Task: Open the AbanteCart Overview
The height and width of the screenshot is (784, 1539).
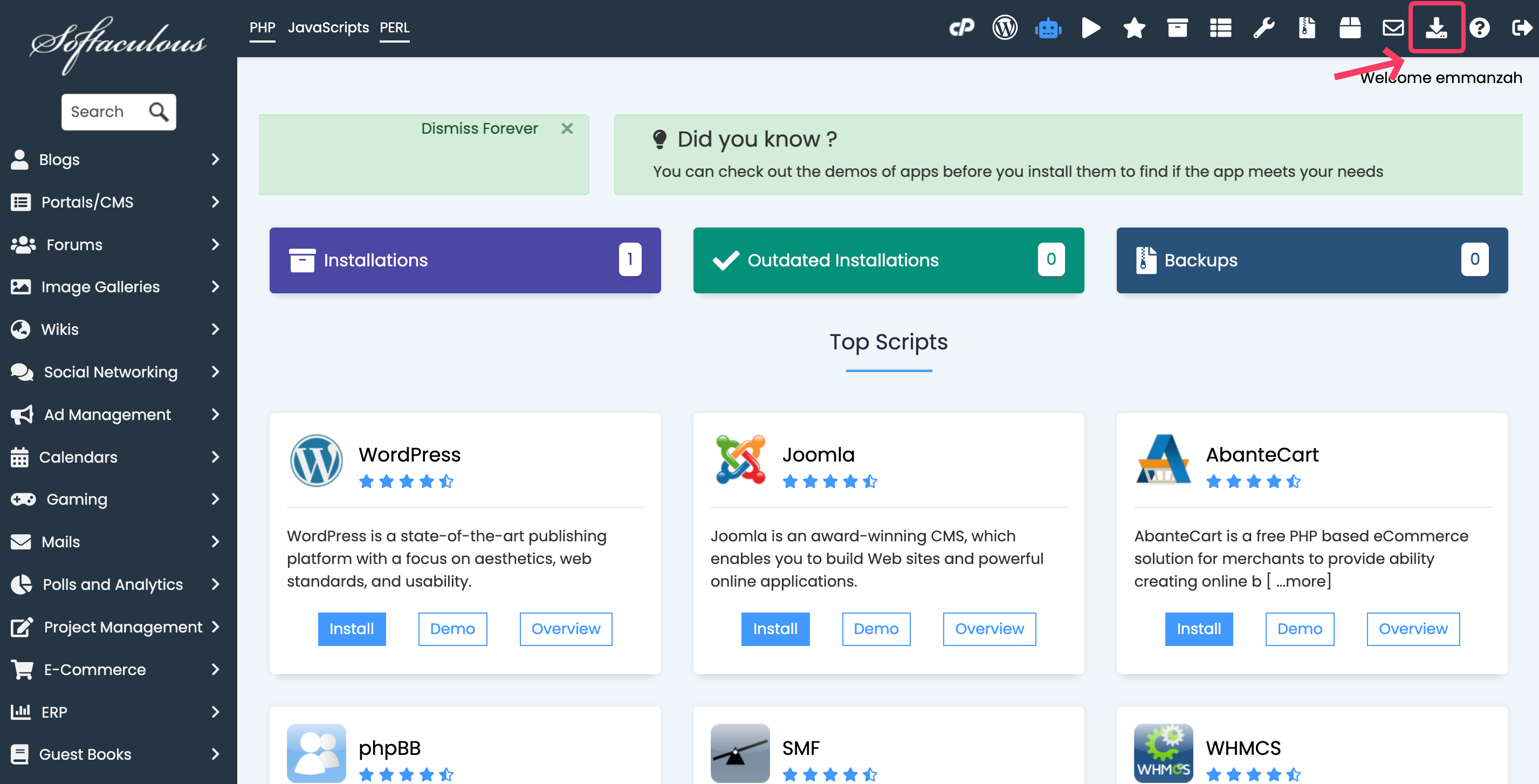Action: (1413, 629)
